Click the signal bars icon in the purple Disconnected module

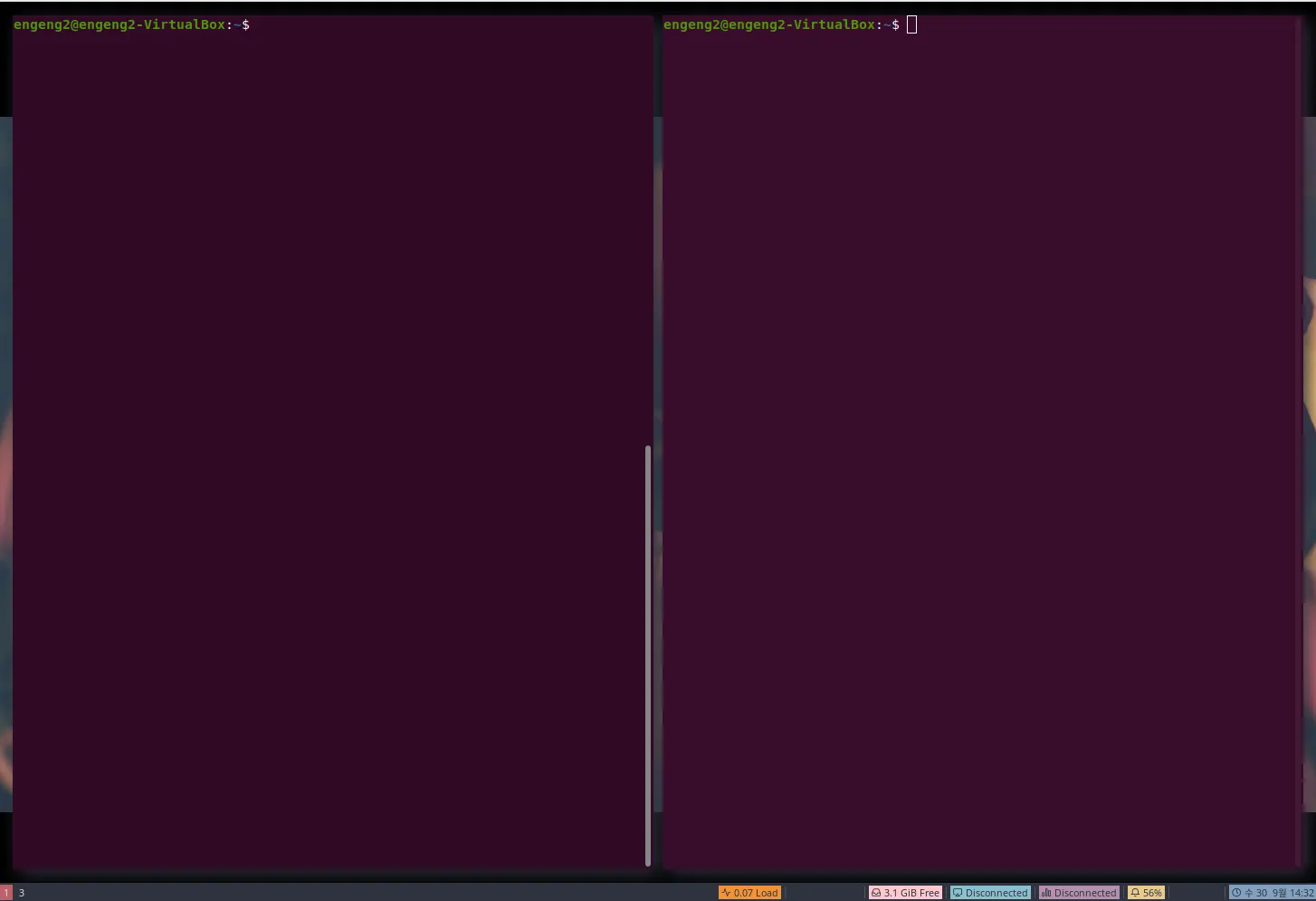(1046, 893)
